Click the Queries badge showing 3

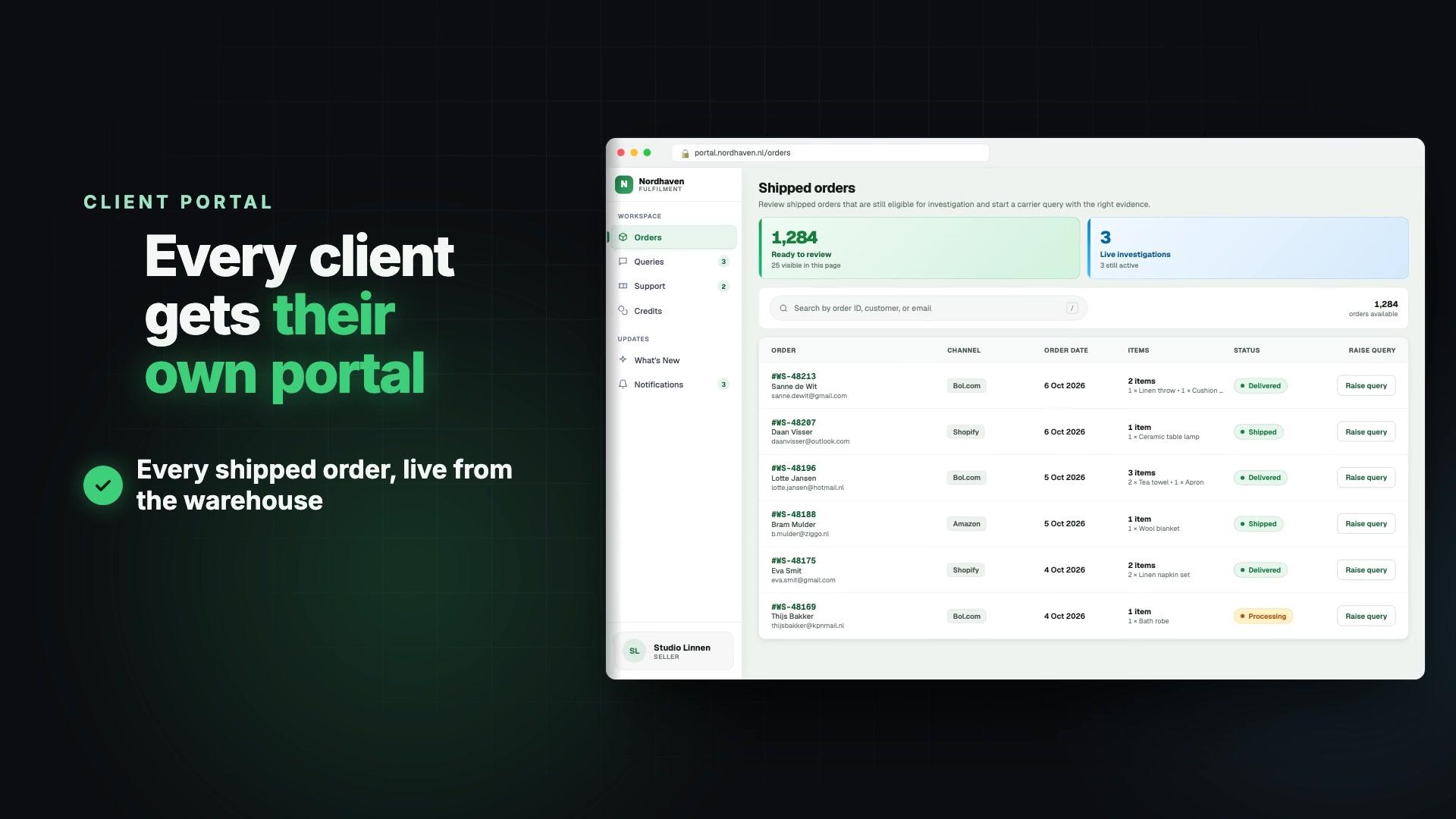point(723,262)
